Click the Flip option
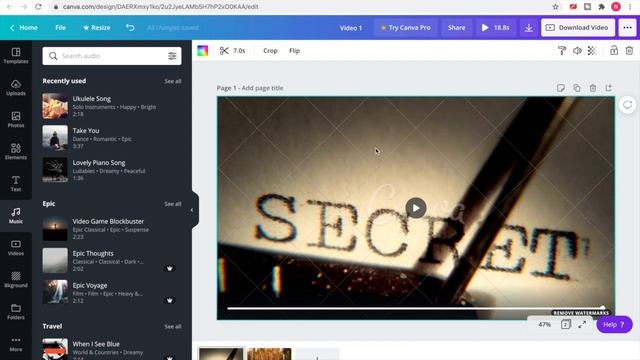Viewport: 640px width, 360px height. (294, 51)
